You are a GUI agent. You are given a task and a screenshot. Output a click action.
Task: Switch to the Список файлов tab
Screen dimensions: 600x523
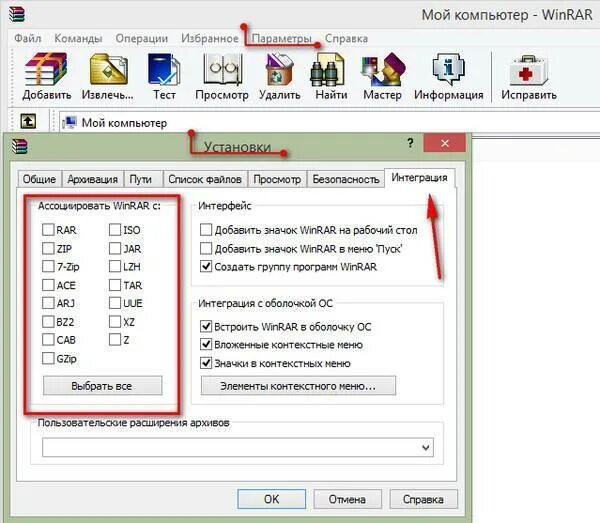tap(205, 179)
